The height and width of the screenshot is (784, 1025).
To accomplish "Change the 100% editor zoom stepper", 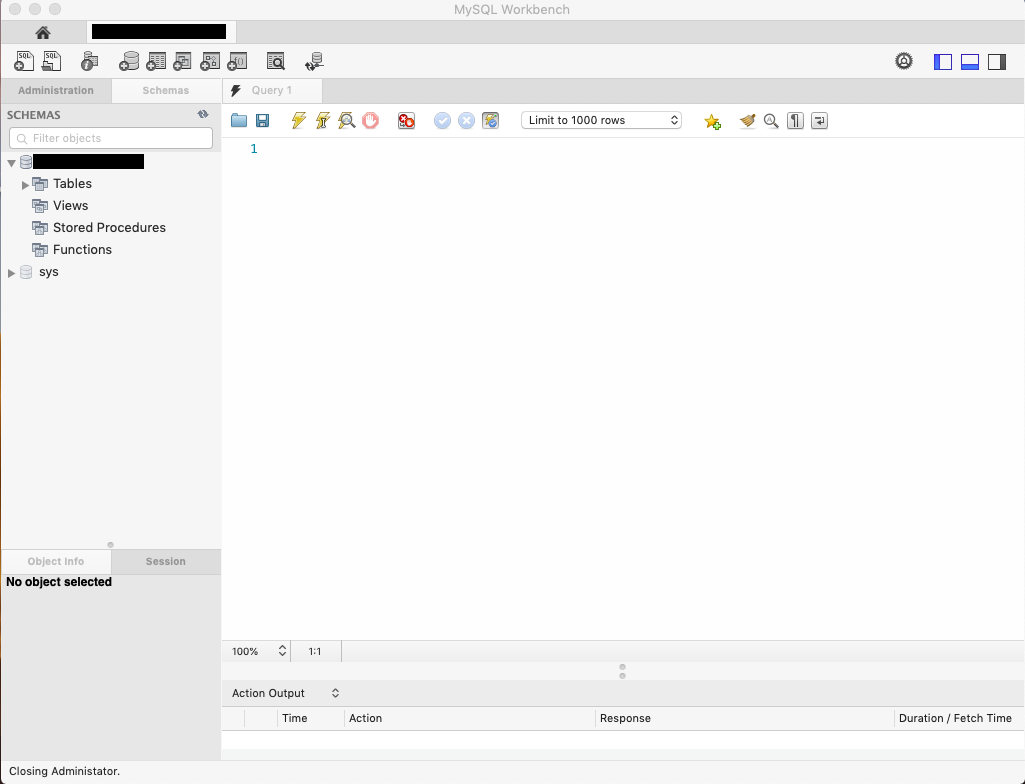I will click(282, 651).
